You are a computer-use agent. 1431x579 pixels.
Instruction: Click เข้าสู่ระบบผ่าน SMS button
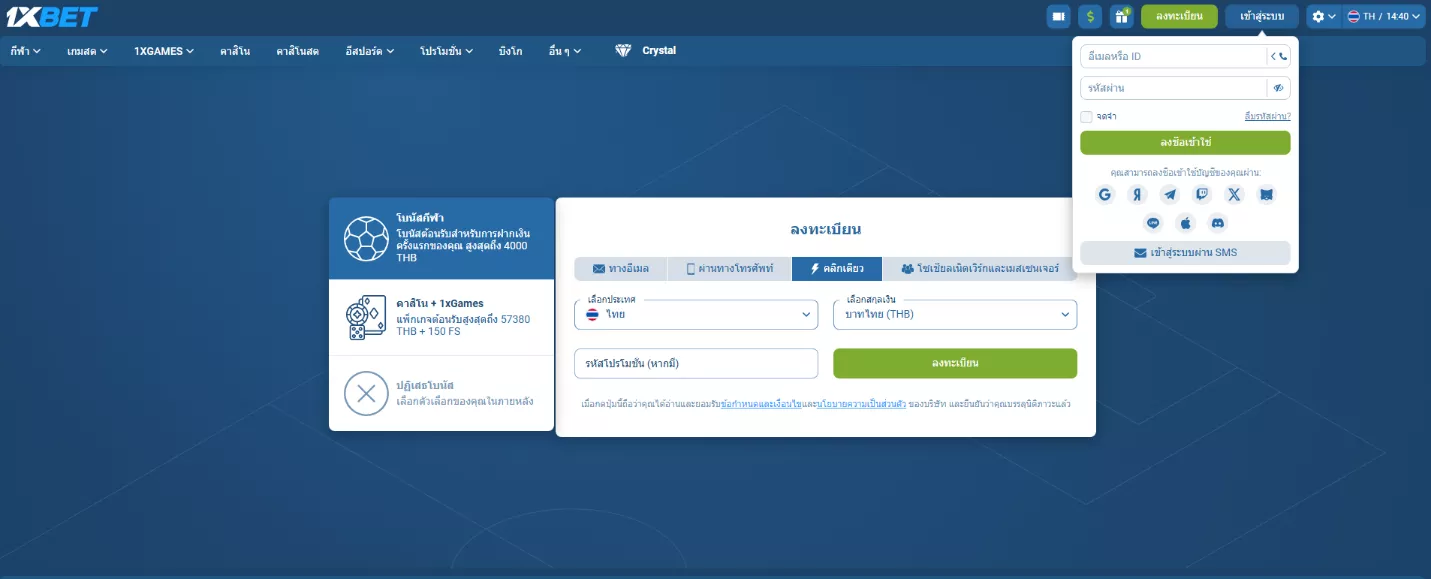point(1185,253)
